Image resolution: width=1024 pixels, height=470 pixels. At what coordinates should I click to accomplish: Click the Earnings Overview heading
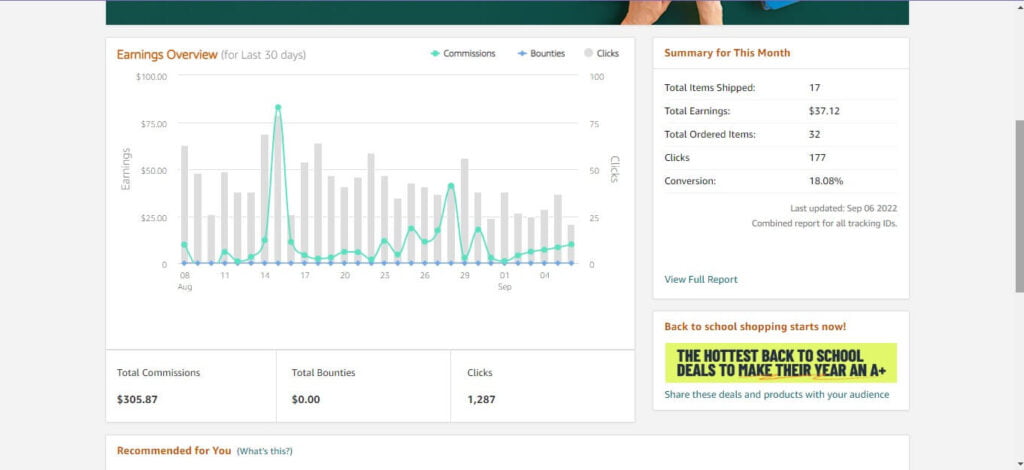coord(167,55)
